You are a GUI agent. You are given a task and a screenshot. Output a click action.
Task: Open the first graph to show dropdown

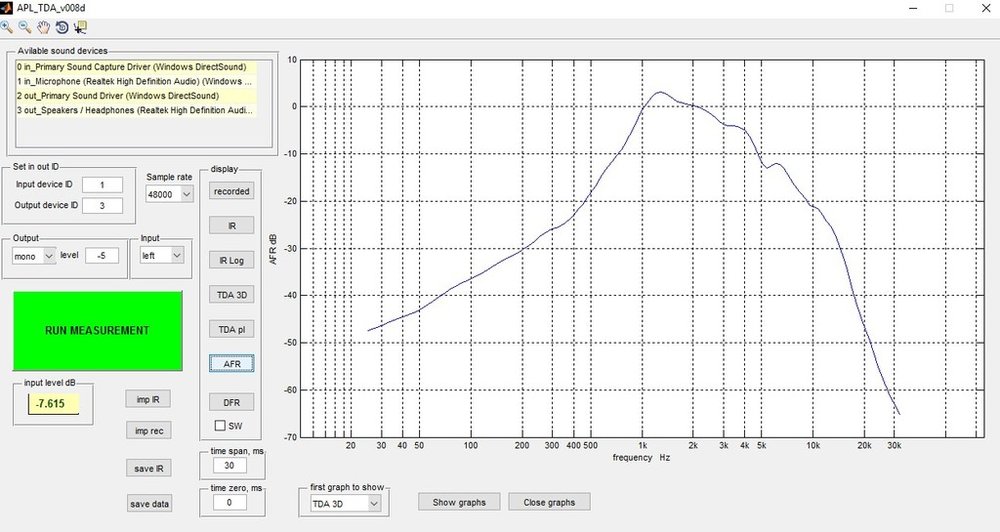[x=345, y=503]
